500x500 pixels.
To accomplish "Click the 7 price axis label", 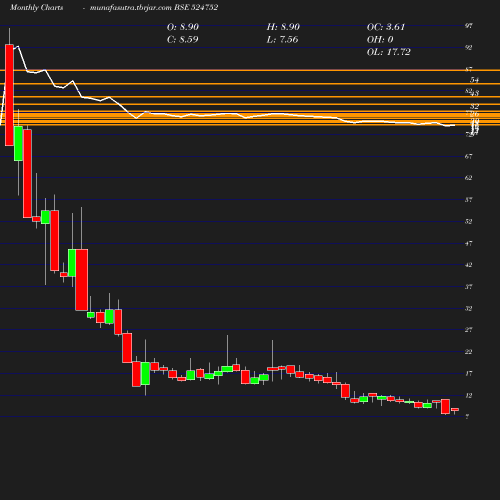I will point(467,417).
